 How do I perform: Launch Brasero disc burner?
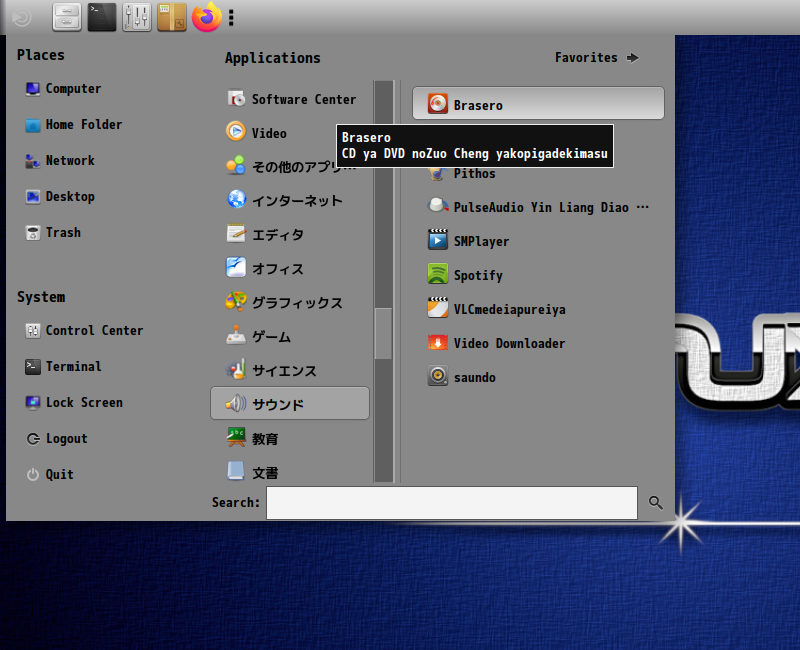538,104
